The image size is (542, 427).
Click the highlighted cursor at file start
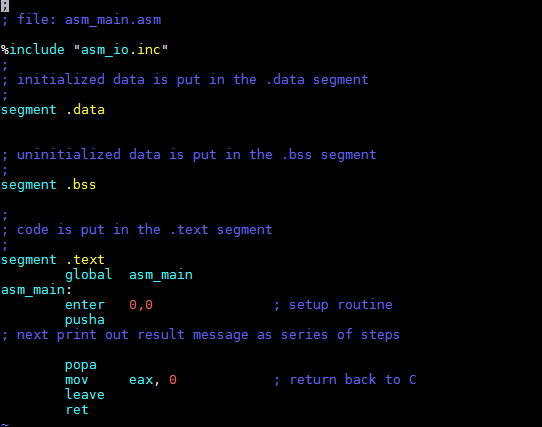click(4, 6)
